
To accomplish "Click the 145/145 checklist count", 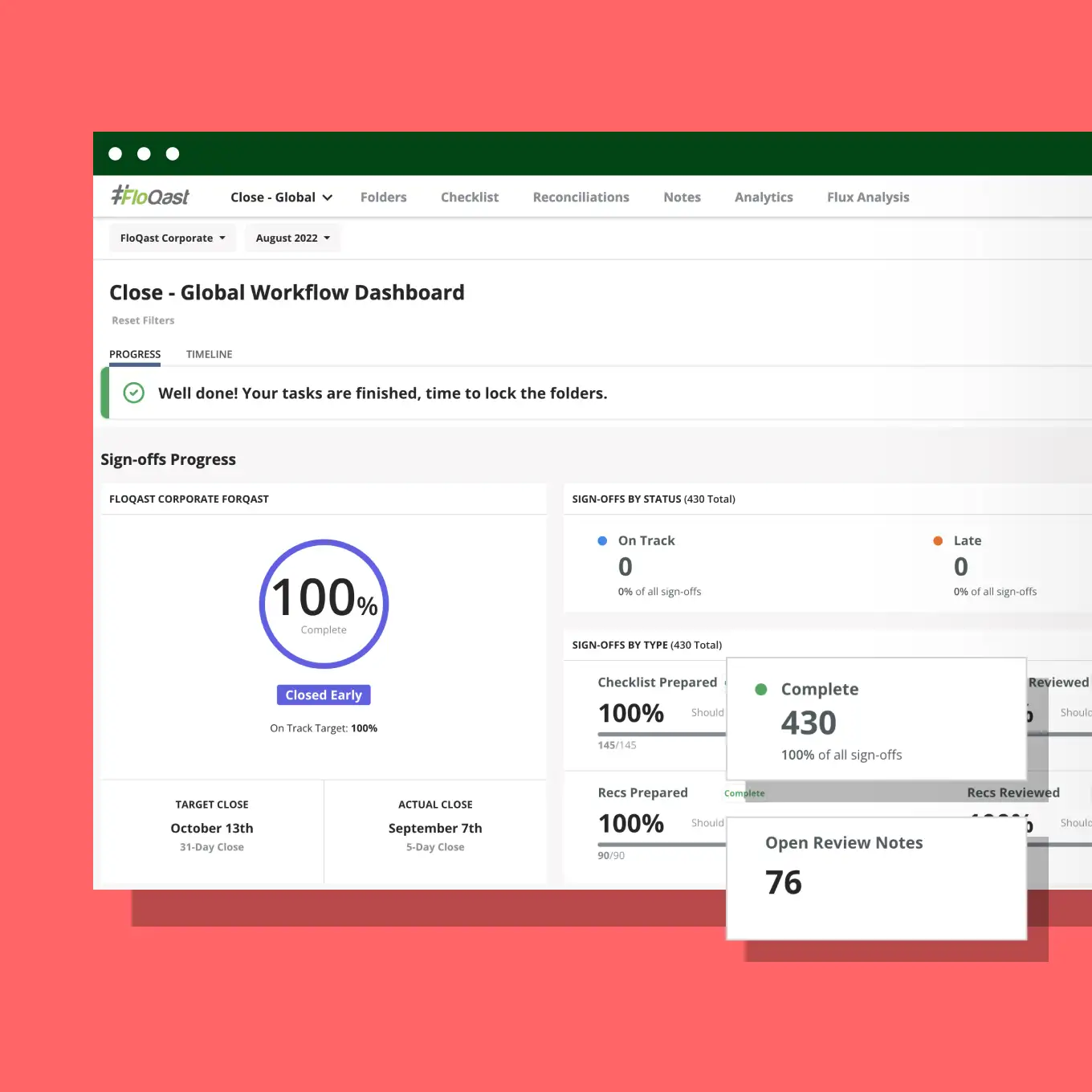I will coord(617,745).
